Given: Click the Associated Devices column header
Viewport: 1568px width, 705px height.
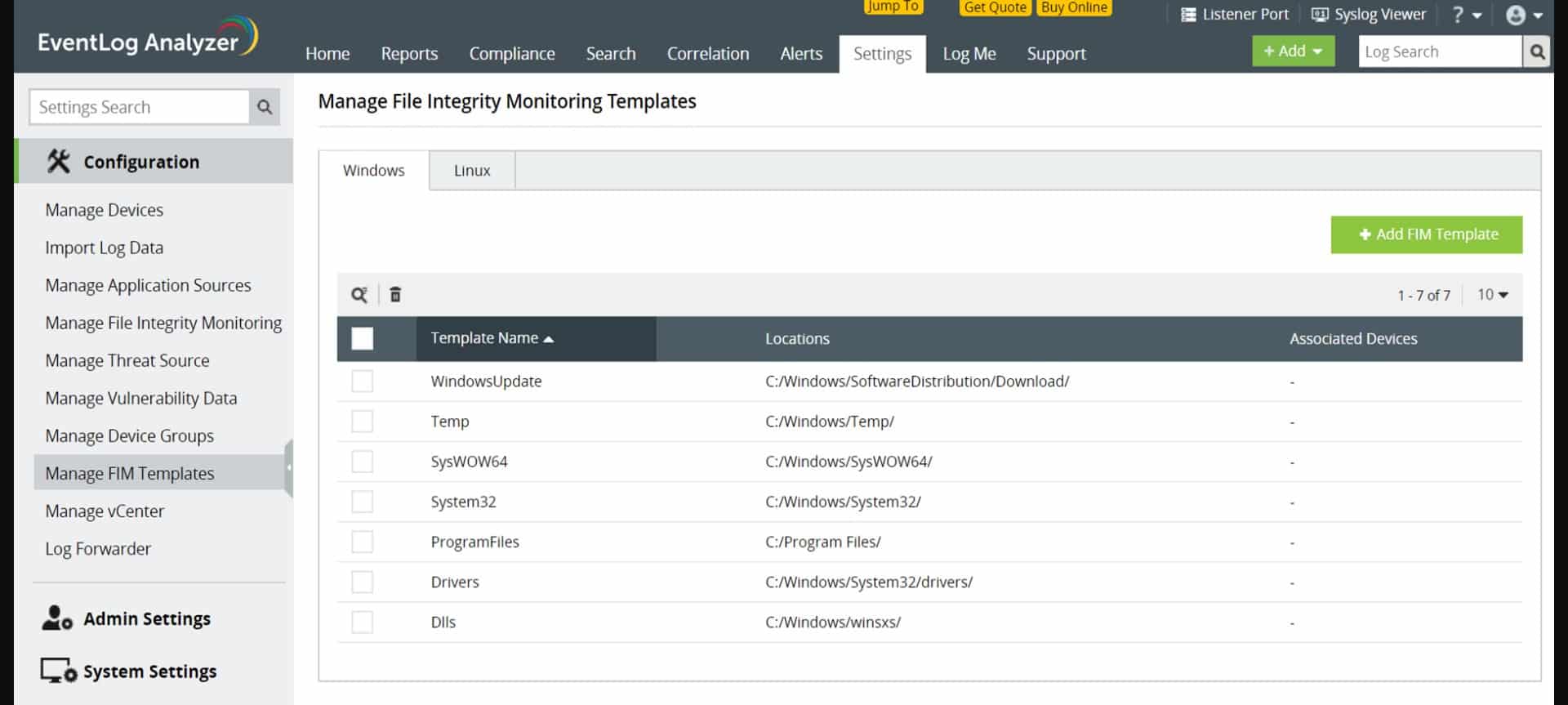Looking at the screenshot, I should pyautogui.click(x=1353, y=339).
